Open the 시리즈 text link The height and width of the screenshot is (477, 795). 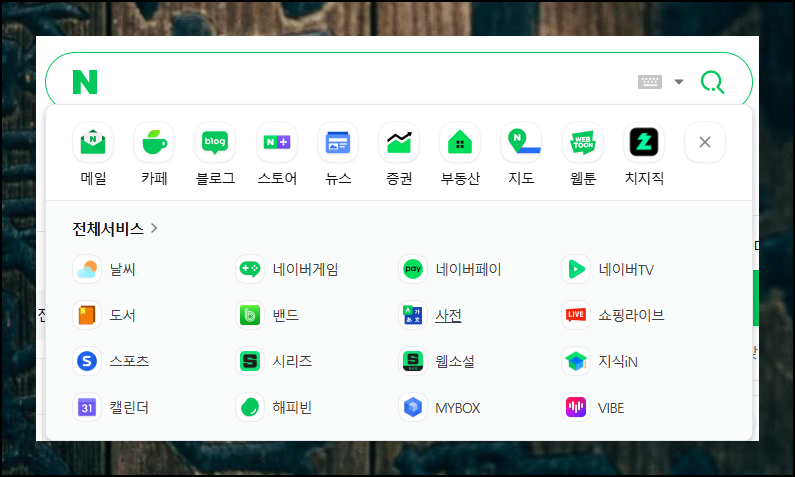[292, 361]
